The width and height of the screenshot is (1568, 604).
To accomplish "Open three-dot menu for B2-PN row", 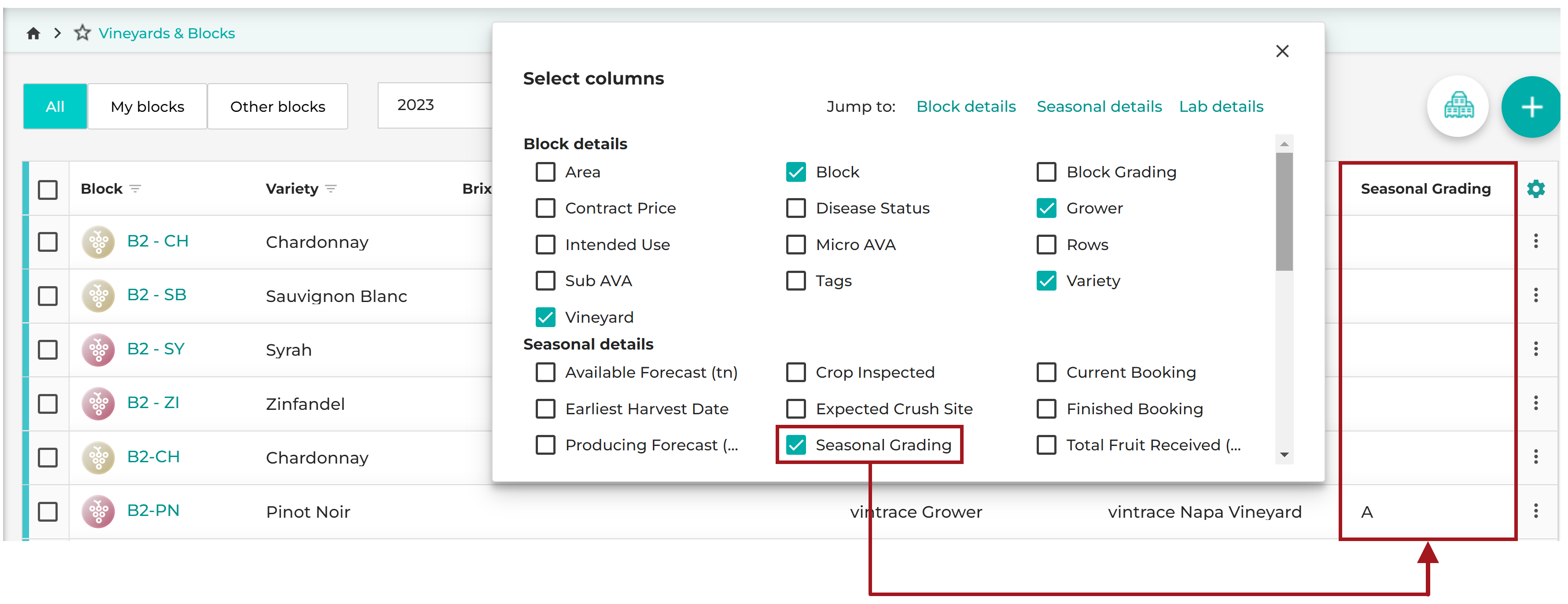I will point(1536,511).
